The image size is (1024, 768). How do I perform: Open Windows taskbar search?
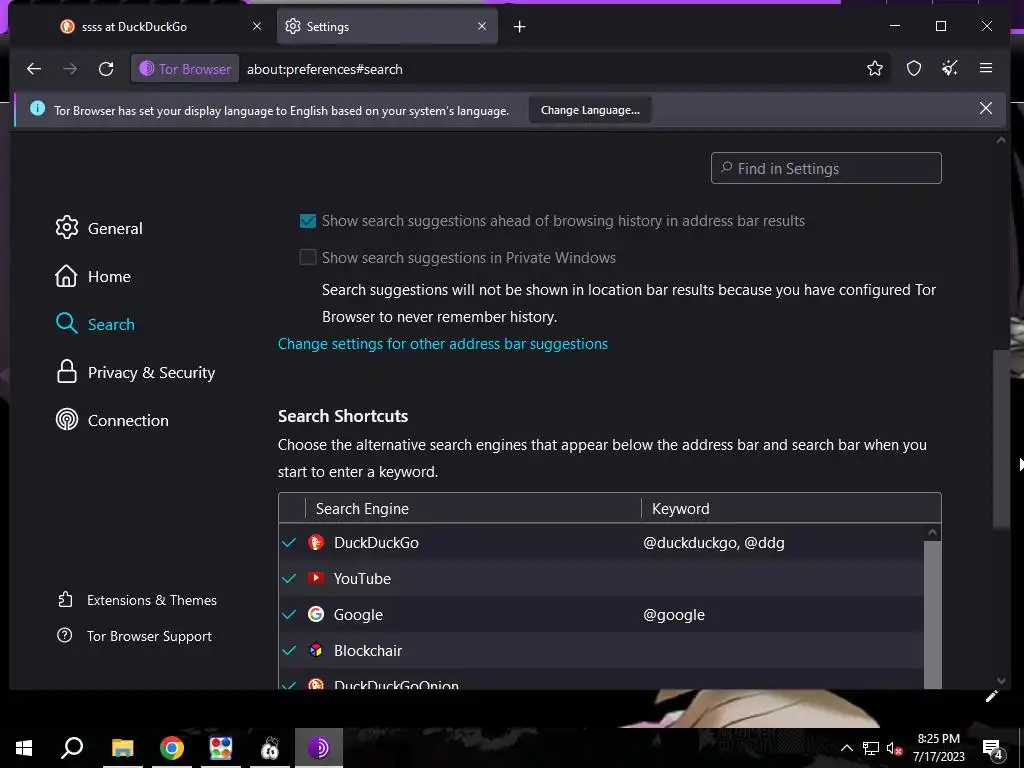coord(72,748)
